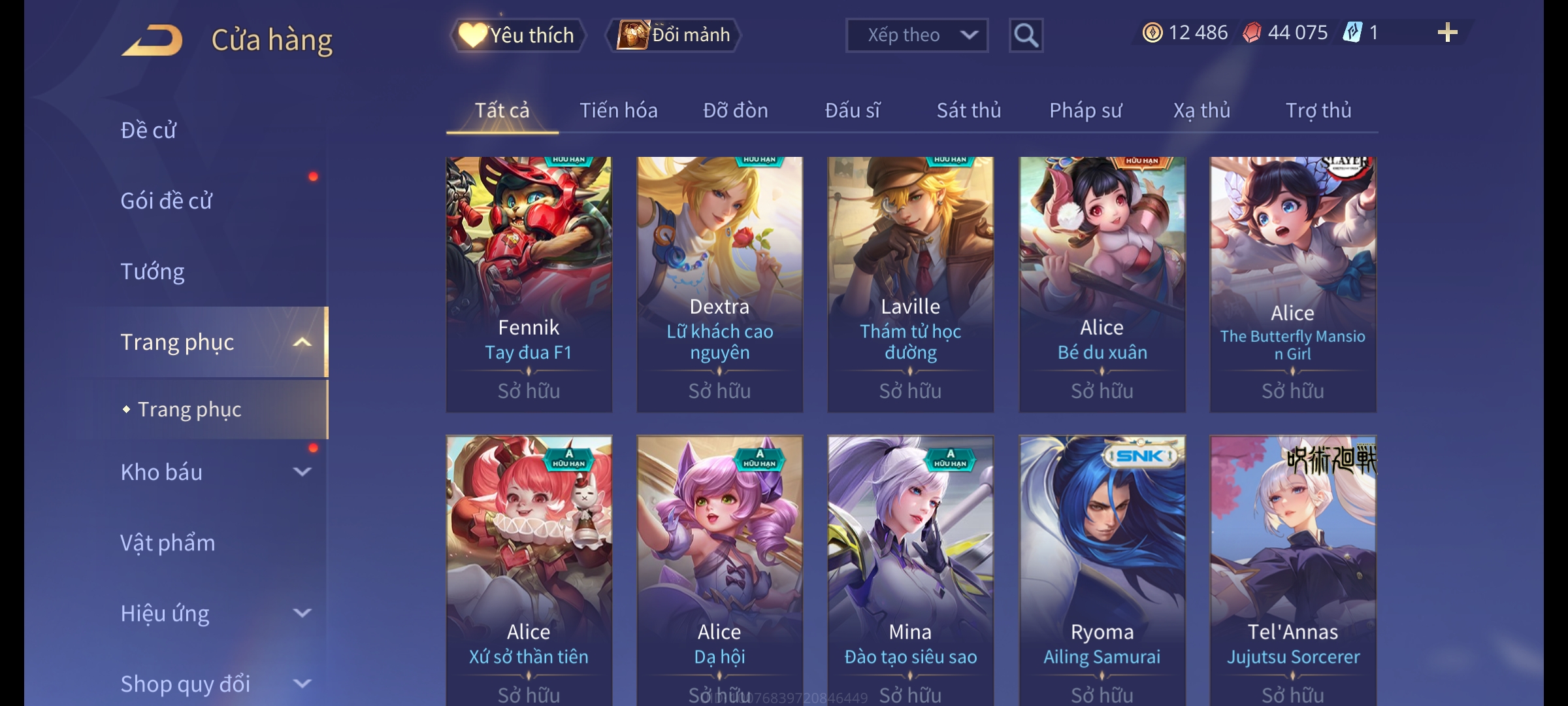Open the search magnifier icon
1568x706 pixels.
pyautogui.click(x=1026, y=35)
